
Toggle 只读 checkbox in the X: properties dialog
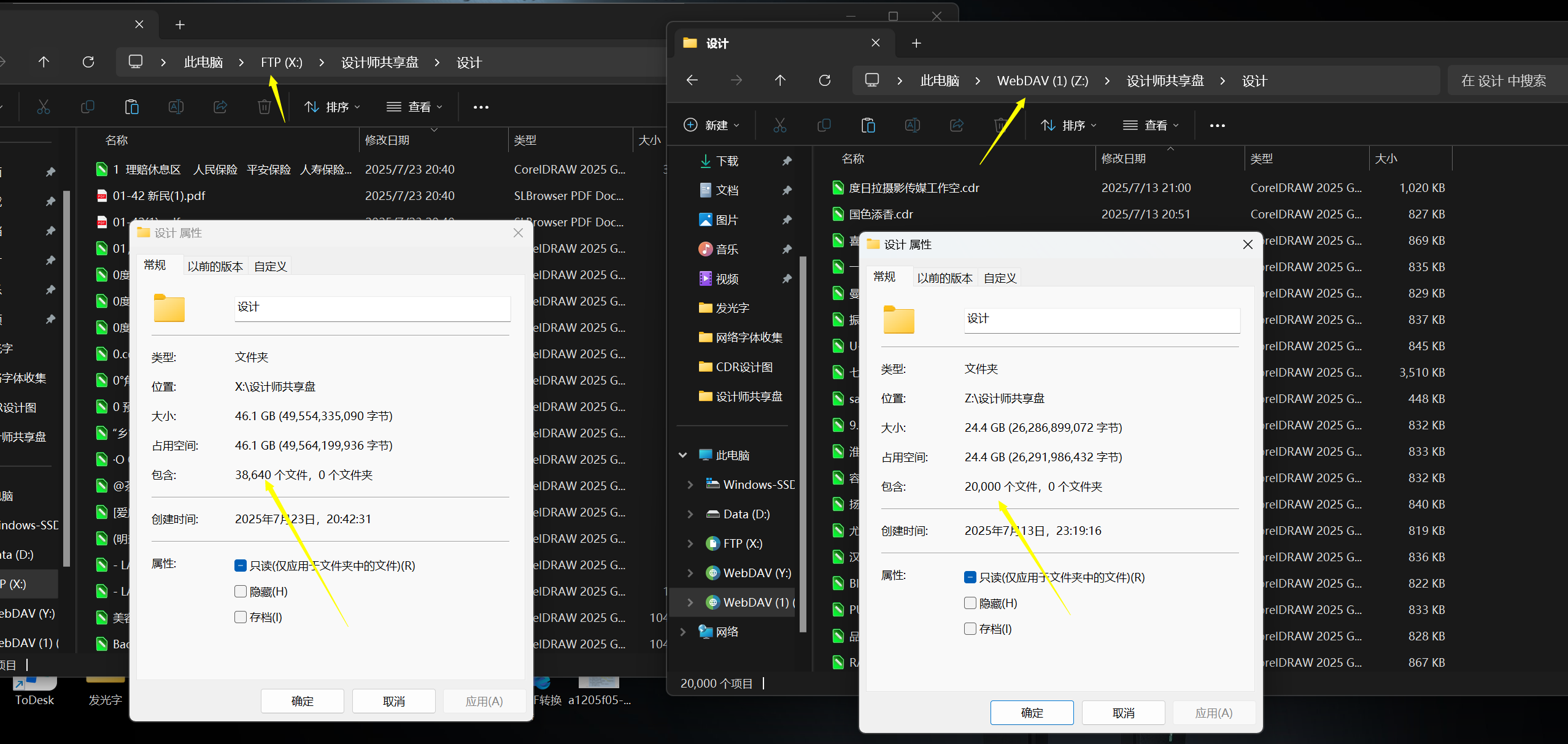(x=240, y=566)
